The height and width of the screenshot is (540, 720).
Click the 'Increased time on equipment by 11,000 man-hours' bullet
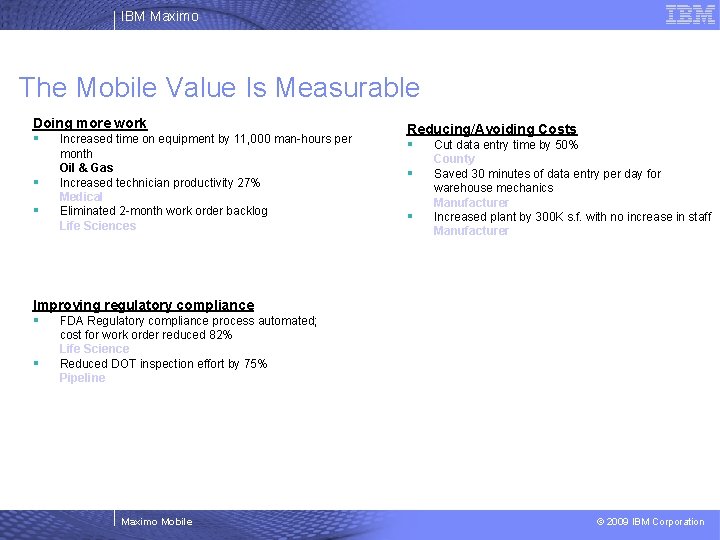coord(206,146)
